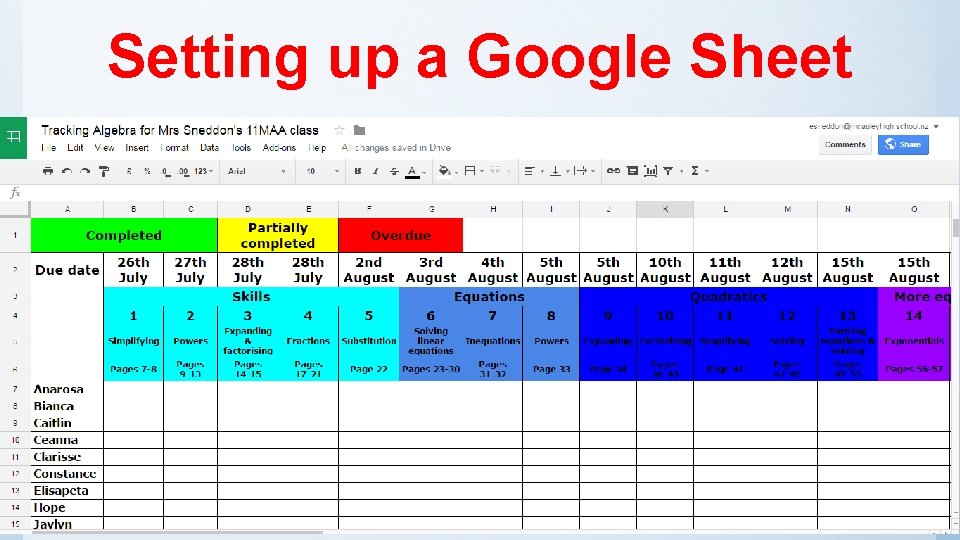Click the yellow Partially completed cell
960x540 pixels.
[x=278, y=235]
